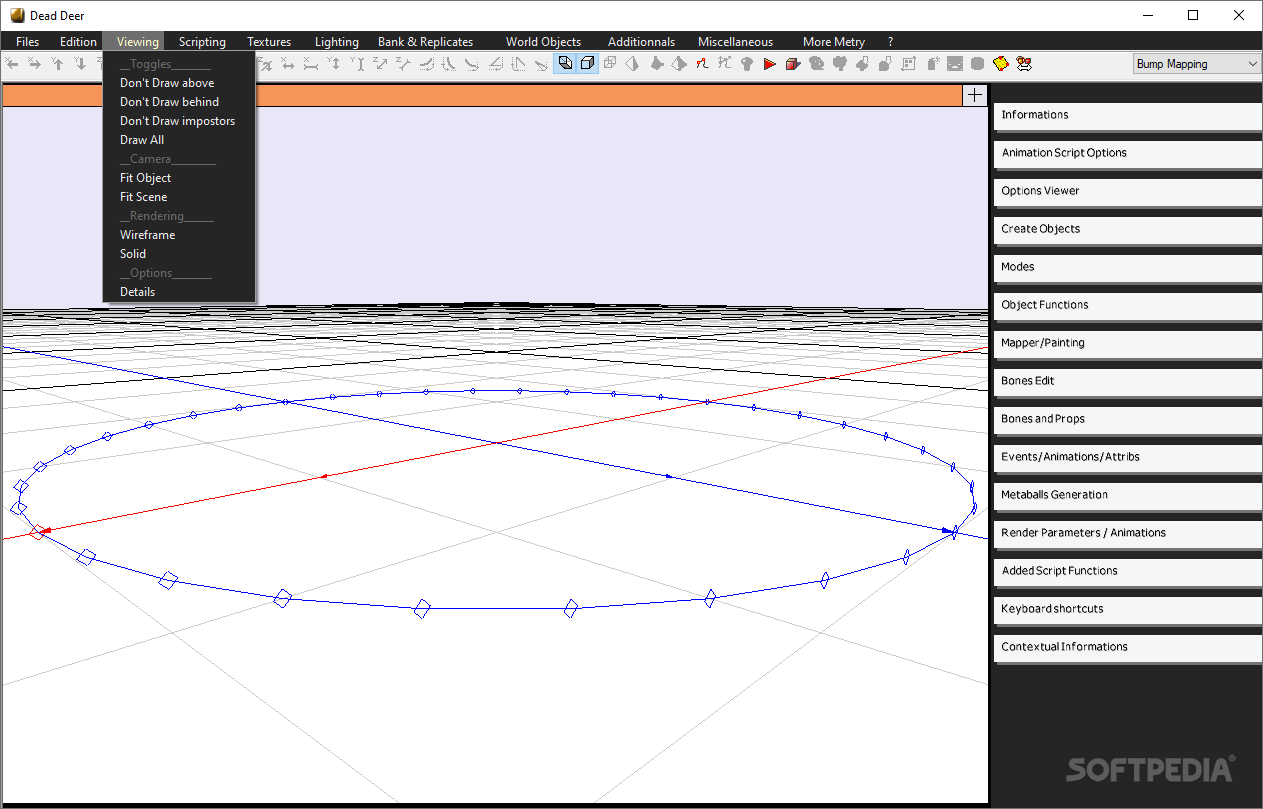Expand the Modes panel
Viewport: 1263px width, 809px height.
[1128, 267]
